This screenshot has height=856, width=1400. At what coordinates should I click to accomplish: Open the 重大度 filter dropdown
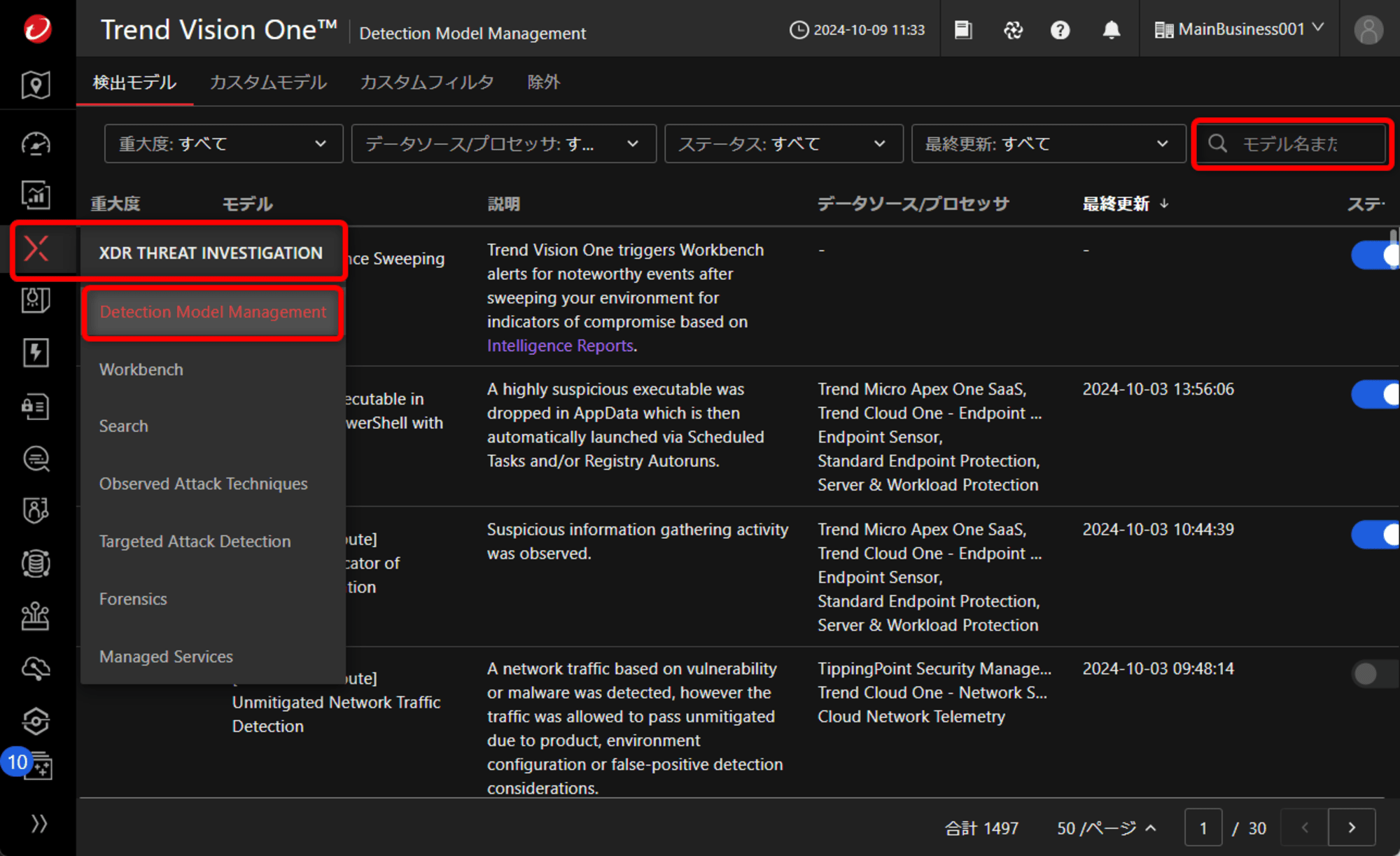(x=223, y=143)
